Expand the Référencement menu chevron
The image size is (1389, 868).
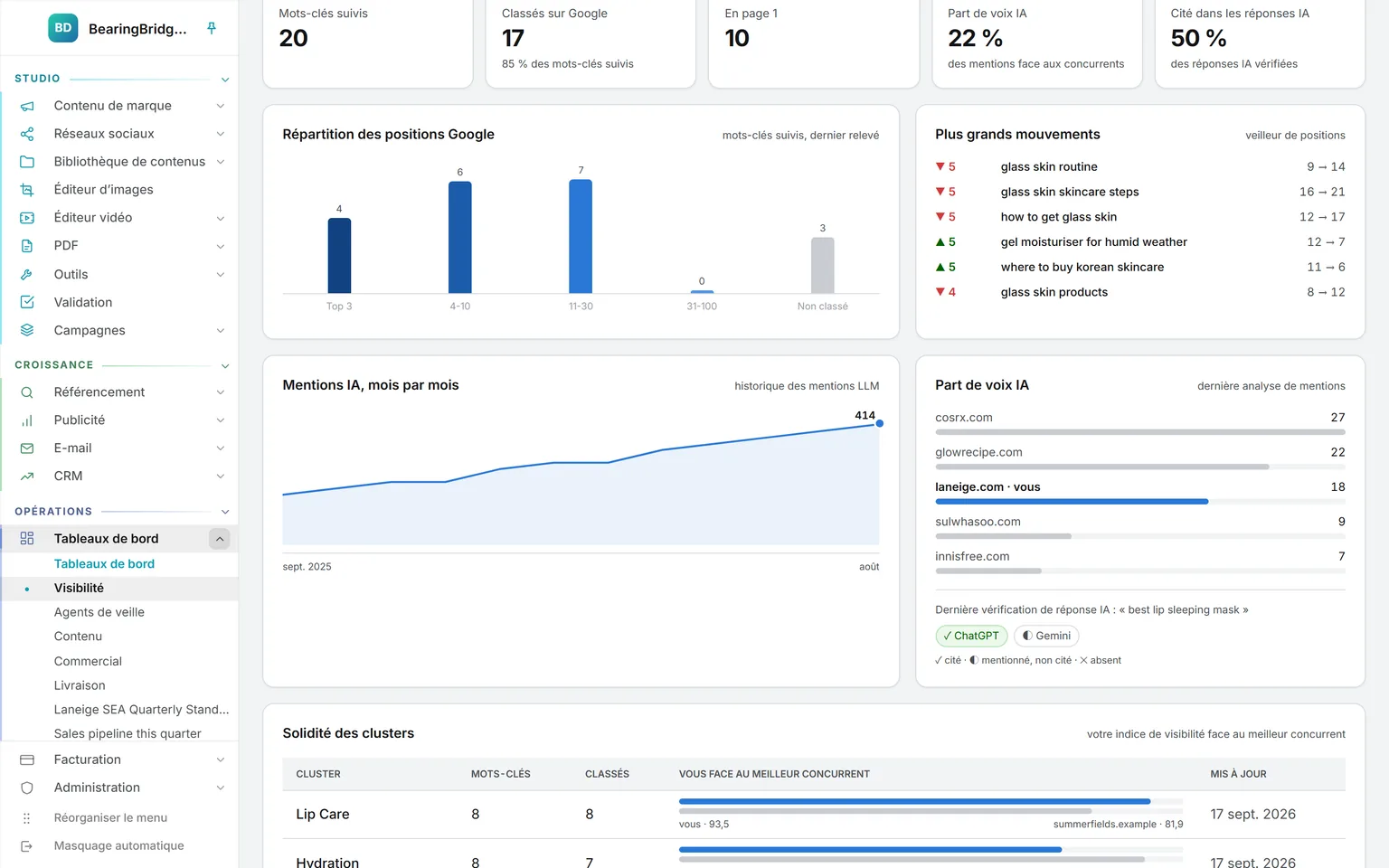pos(220,392)
